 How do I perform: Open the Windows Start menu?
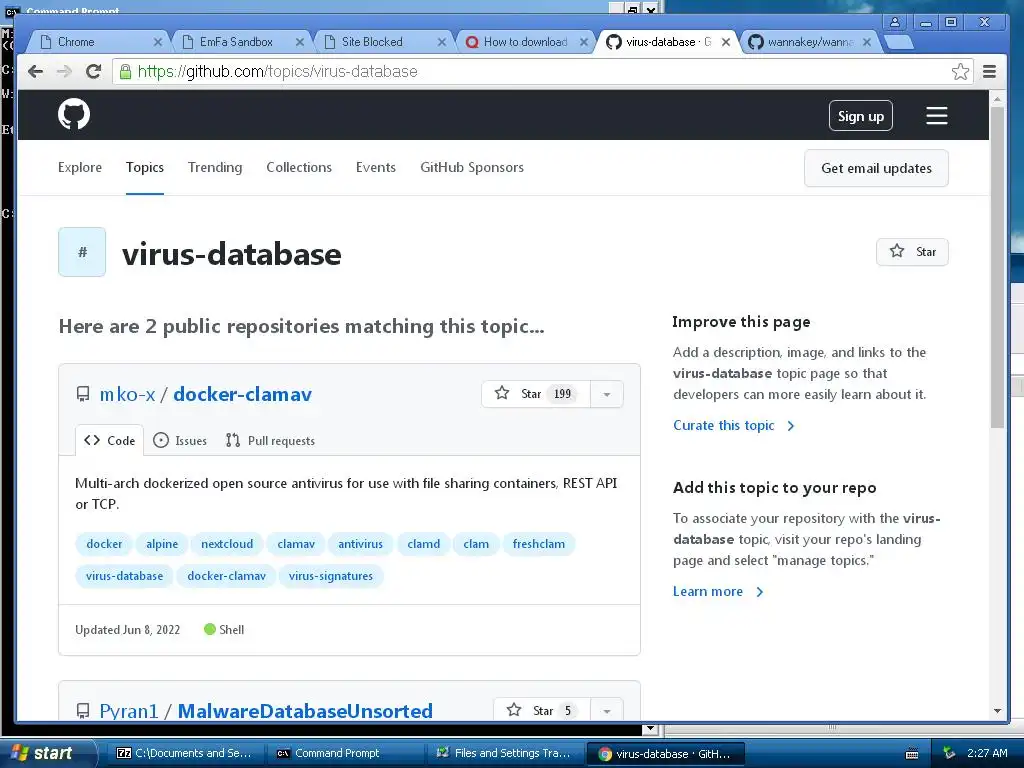[x=48, y=753]
